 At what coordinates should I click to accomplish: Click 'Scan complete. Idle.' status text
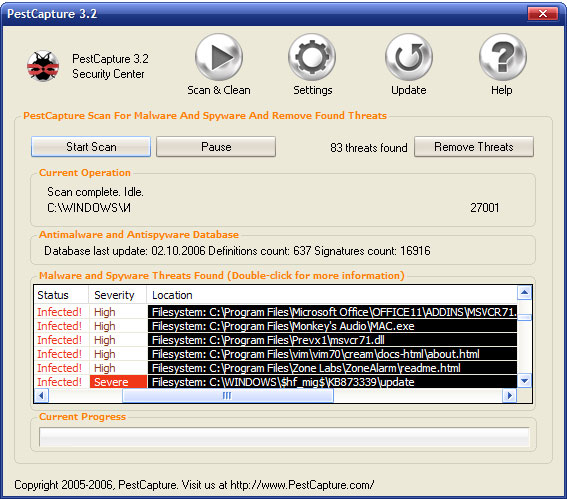point(95,192)
